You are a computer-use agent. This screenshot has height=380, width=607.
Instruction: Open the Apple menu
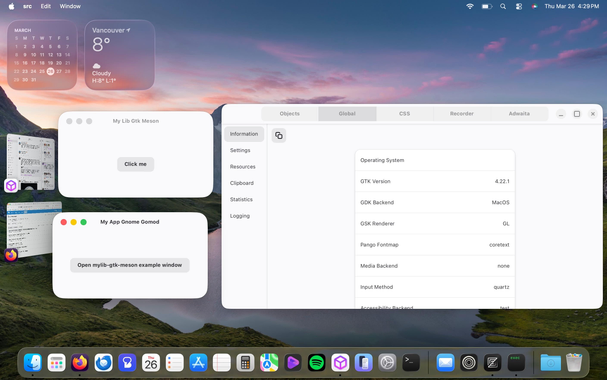pos(12,6)
